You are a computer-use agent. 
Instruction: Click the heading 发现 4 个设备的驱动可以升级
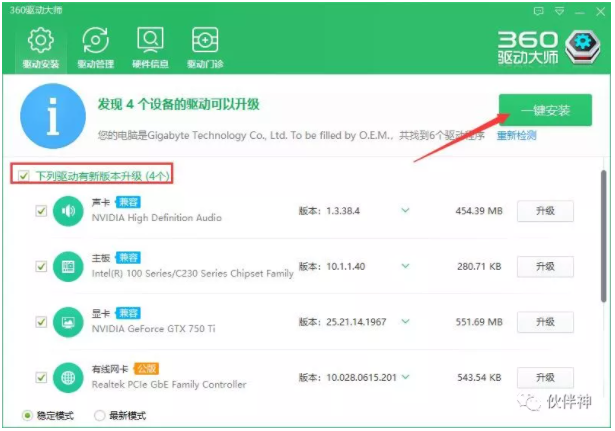178,104
